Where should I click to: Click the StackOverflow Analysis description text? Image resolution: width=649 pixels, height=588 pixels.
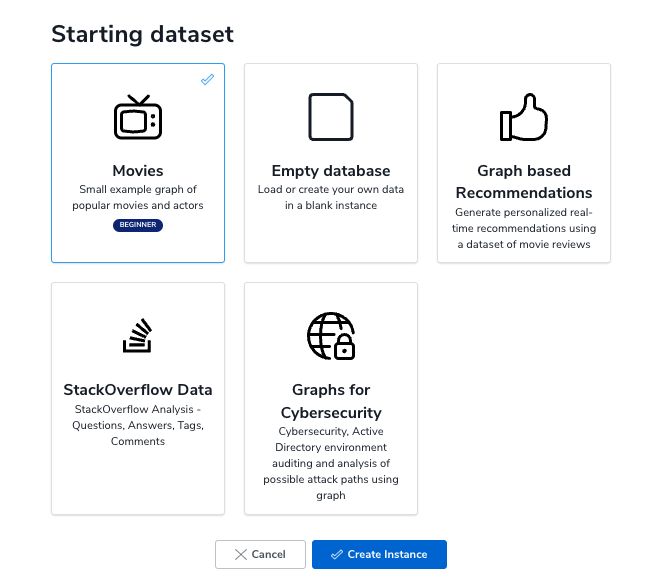[138, 425]
